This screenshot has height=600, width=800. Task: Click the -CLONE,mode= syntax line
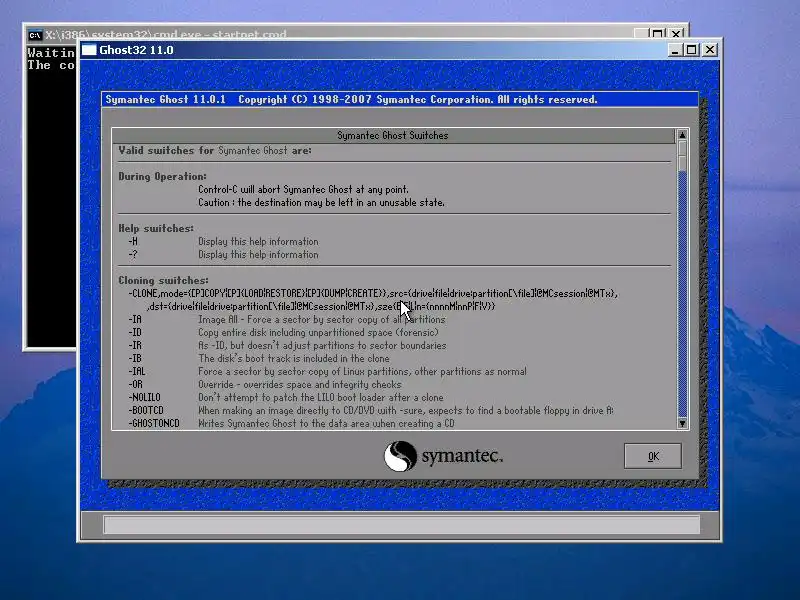[373, 294]
